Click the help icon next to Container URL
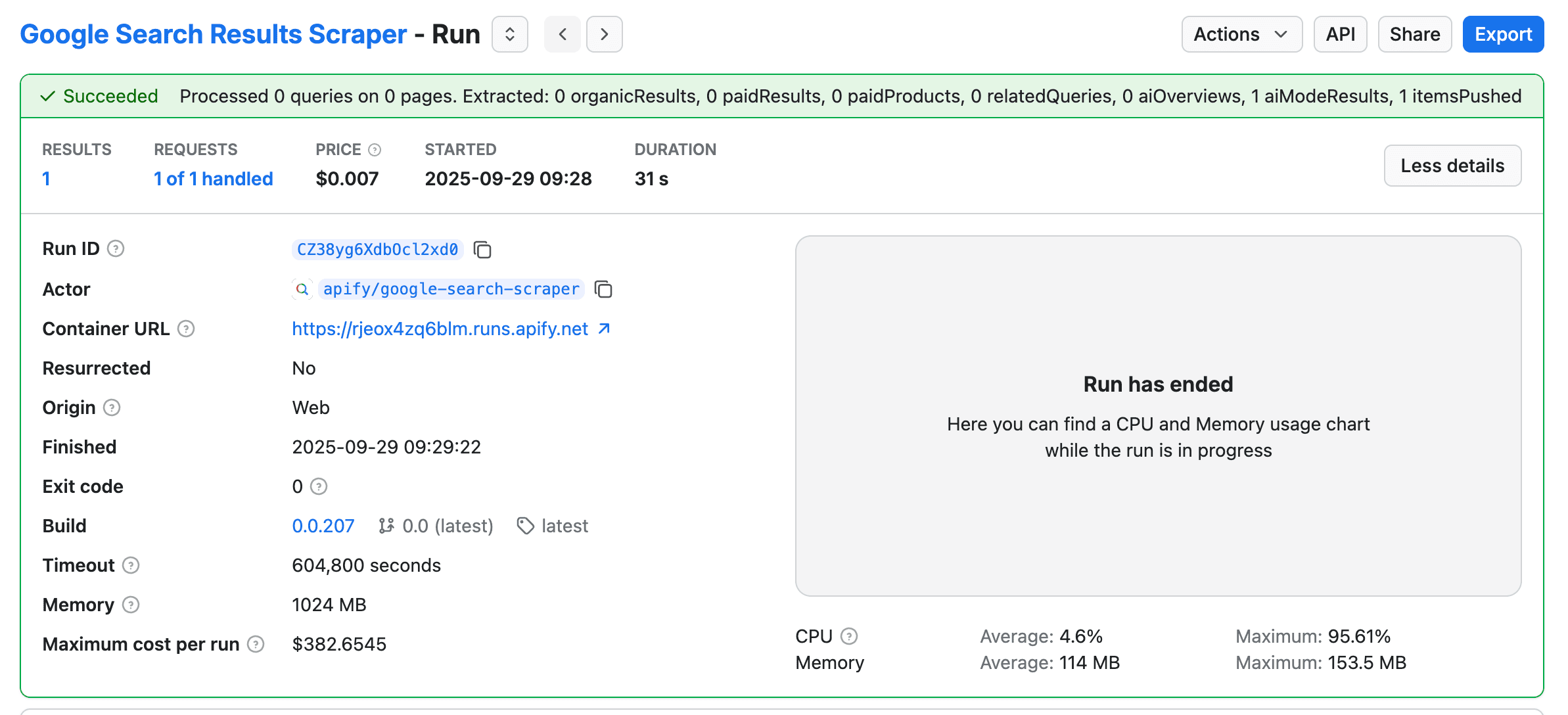Viewport: 1568px width, 715px height. pos(186,329)
